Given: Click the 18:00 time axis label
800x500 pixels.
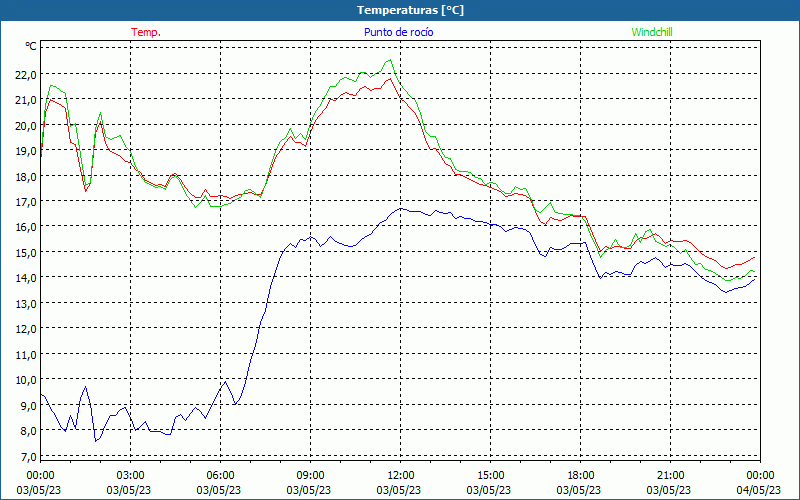Looking at the screenshot, I should [581, 476].
